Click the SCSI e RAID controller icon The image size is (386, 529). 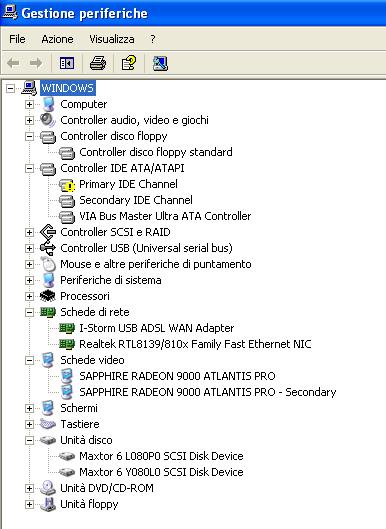48,232
